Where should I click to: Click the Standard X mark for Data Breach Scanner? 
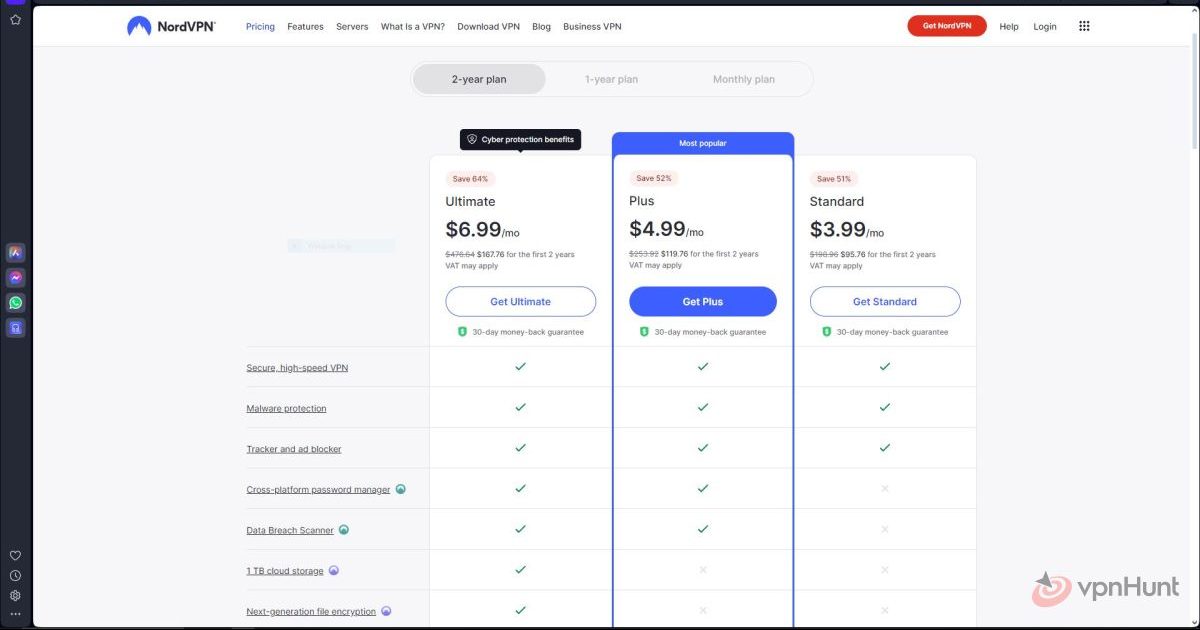pyautogui.click(x=885, y=529)
